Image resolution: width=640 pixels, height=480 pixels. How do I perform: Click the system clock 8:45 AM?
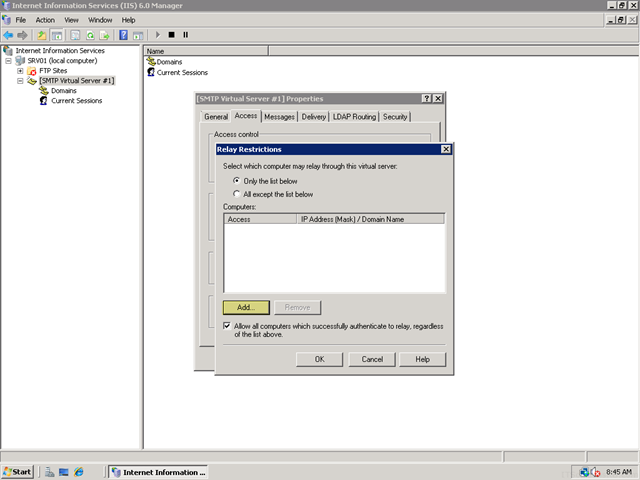coord(619,472)
